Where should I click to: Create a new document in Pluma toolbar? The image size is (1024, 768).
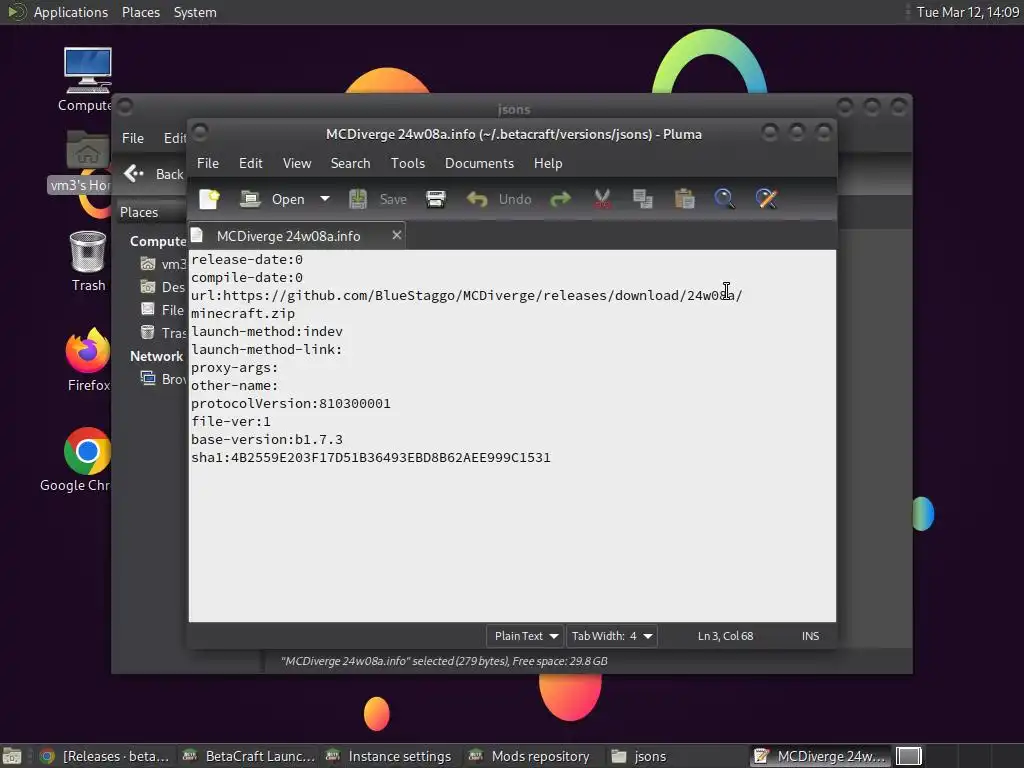pyautogui.click(x=210, y=199)
